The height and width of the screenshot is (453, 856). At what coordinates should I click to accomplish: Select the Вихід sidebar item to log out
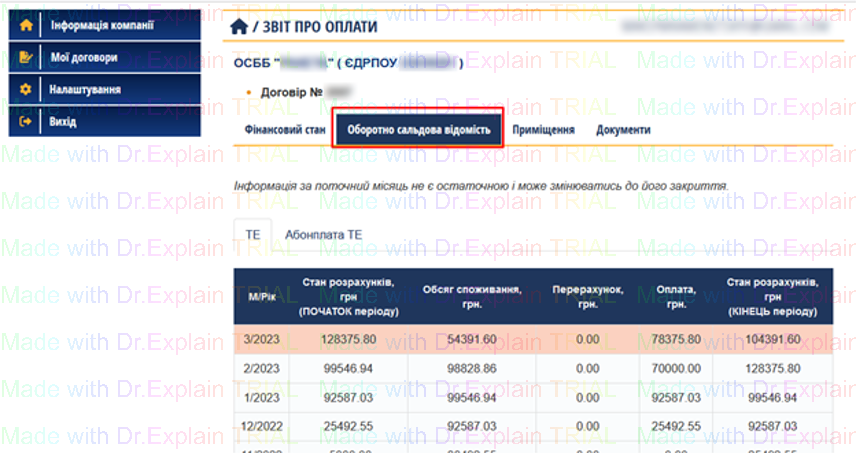[63, 122]
